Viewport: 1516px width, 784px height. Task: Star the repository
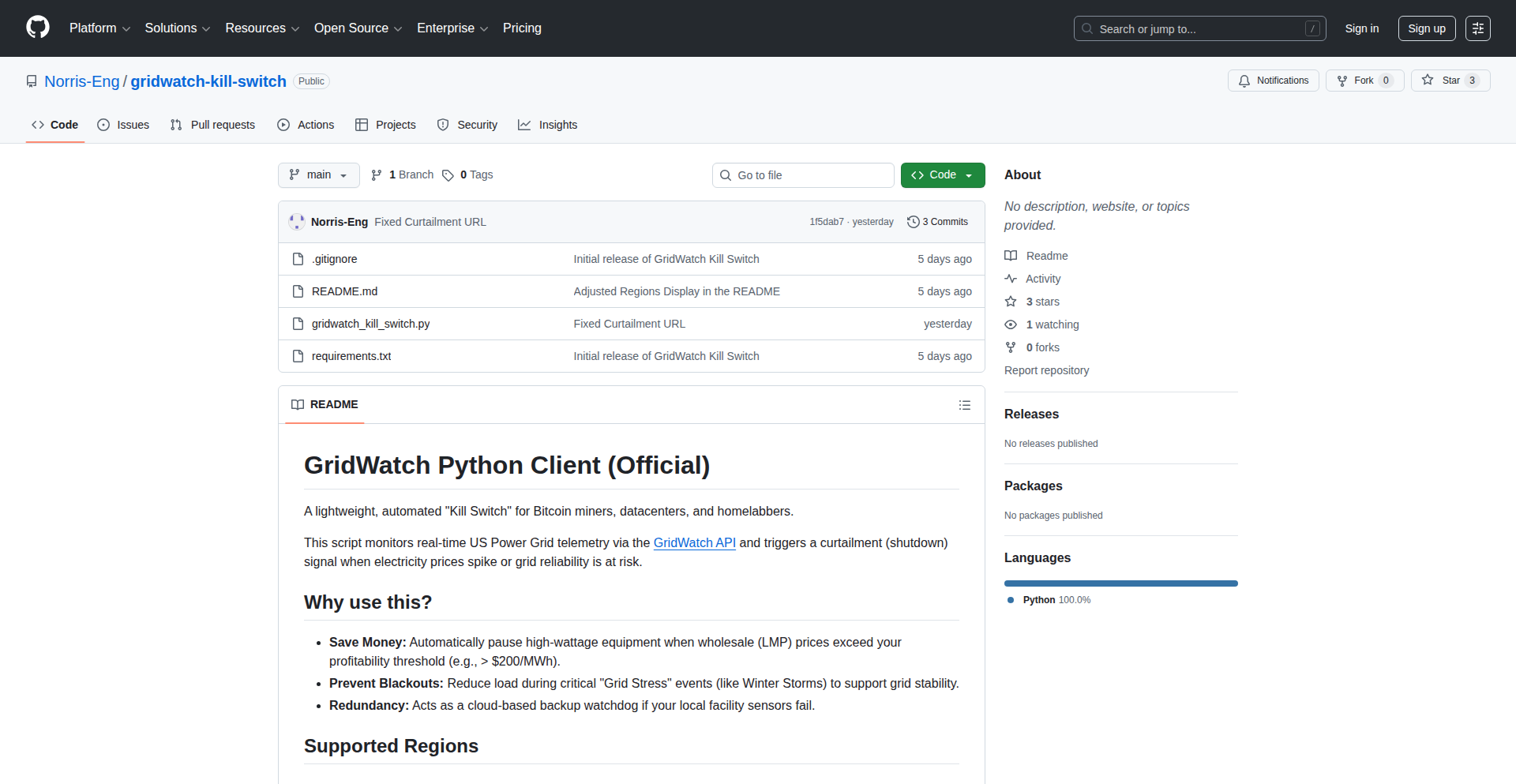(x=1450, y=80)
